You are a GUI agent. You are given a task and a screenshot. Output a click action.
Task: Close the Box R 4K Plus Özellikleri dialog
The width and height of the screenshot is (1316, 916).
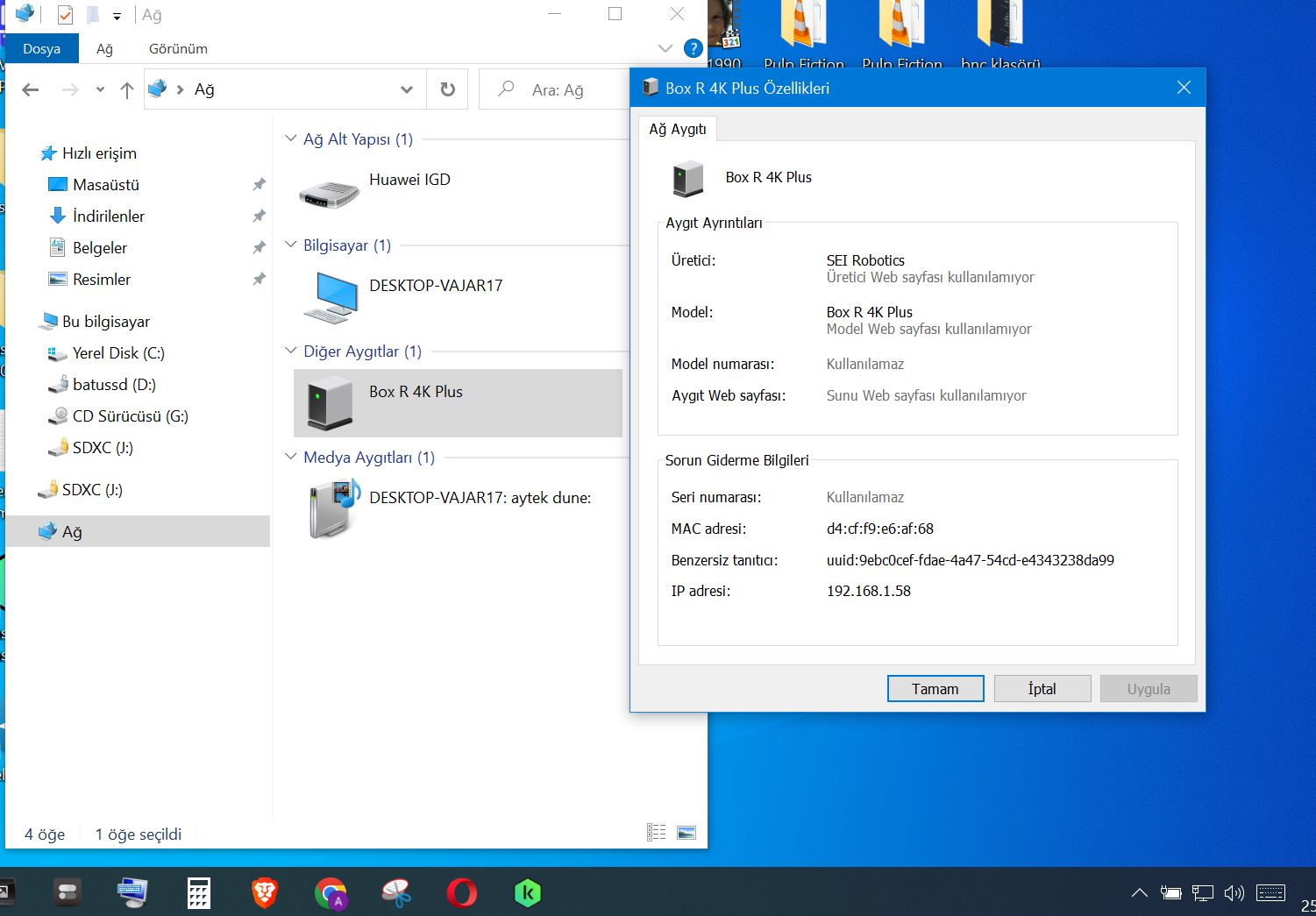point(1184,88)
